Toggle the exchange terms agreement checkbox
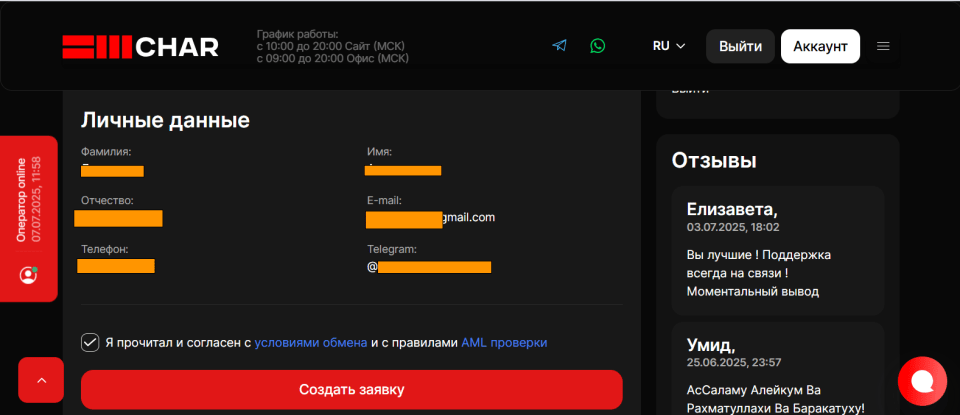 (90, 343)
